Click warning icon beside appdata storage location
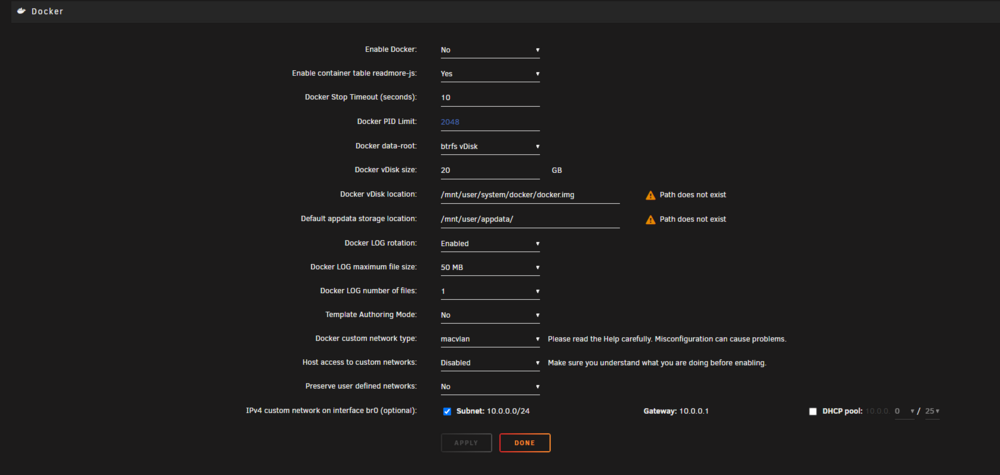 [651, 219]
